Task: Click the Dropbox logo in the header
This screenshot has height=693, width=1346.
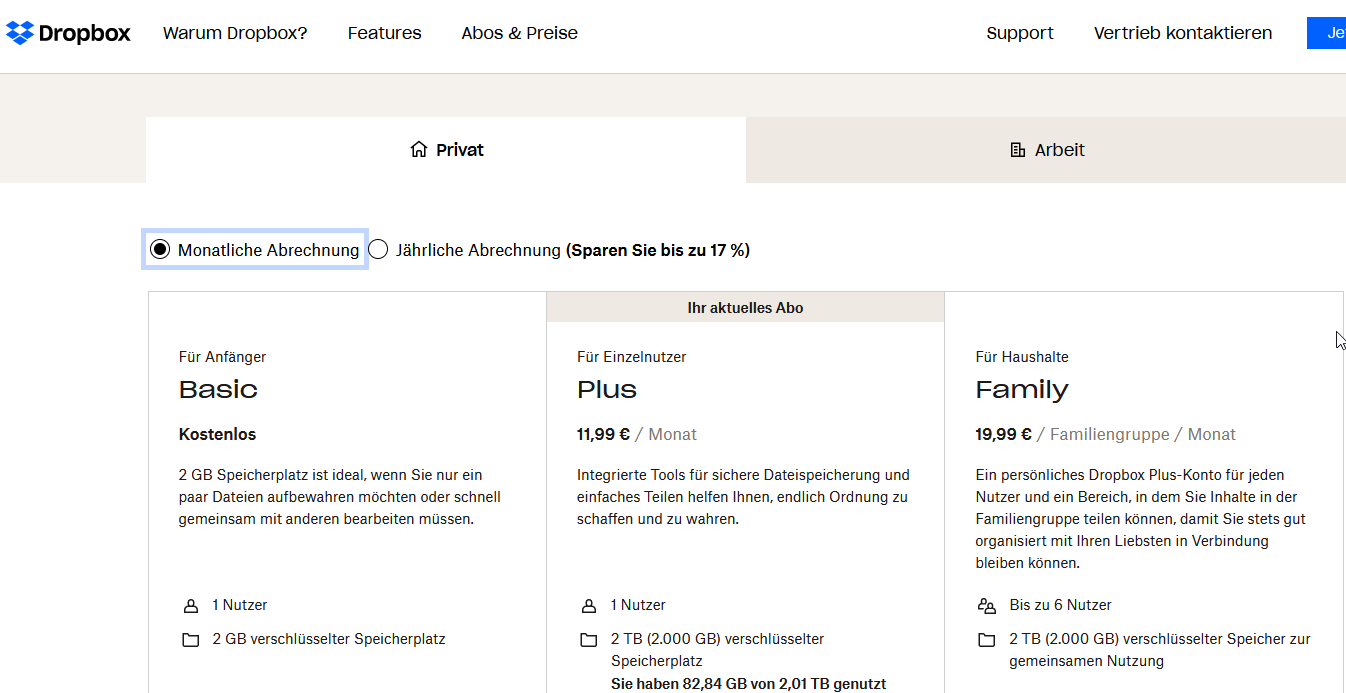Action: 68,33
